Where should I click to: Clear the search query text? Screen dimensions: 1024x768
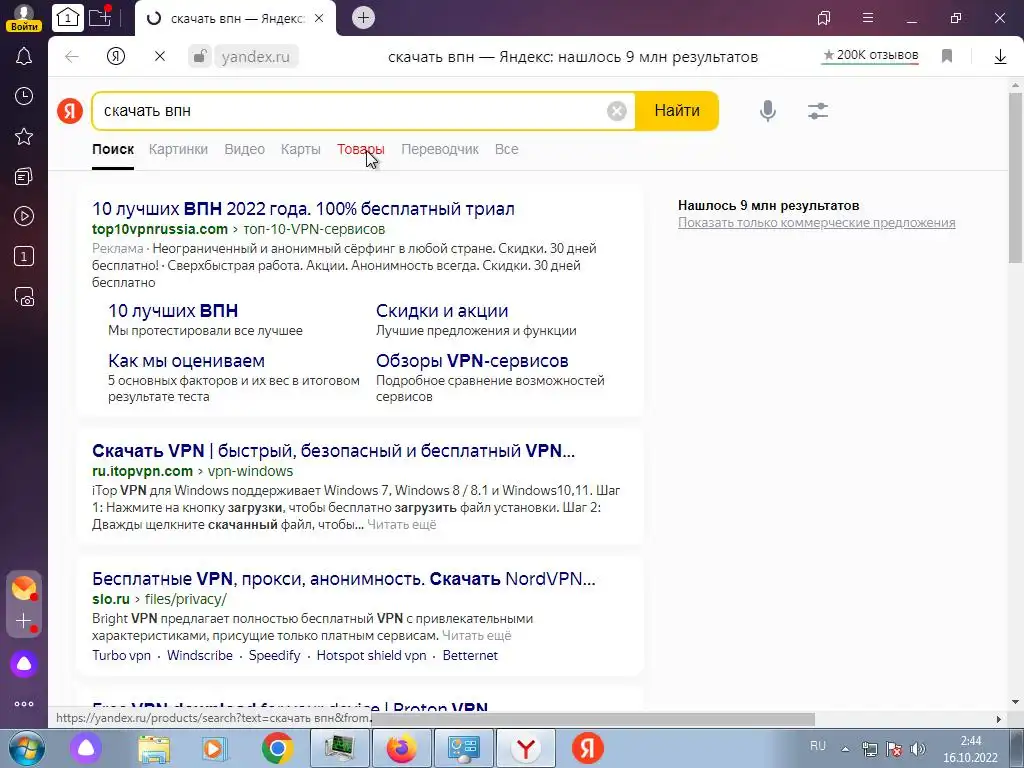616,111
